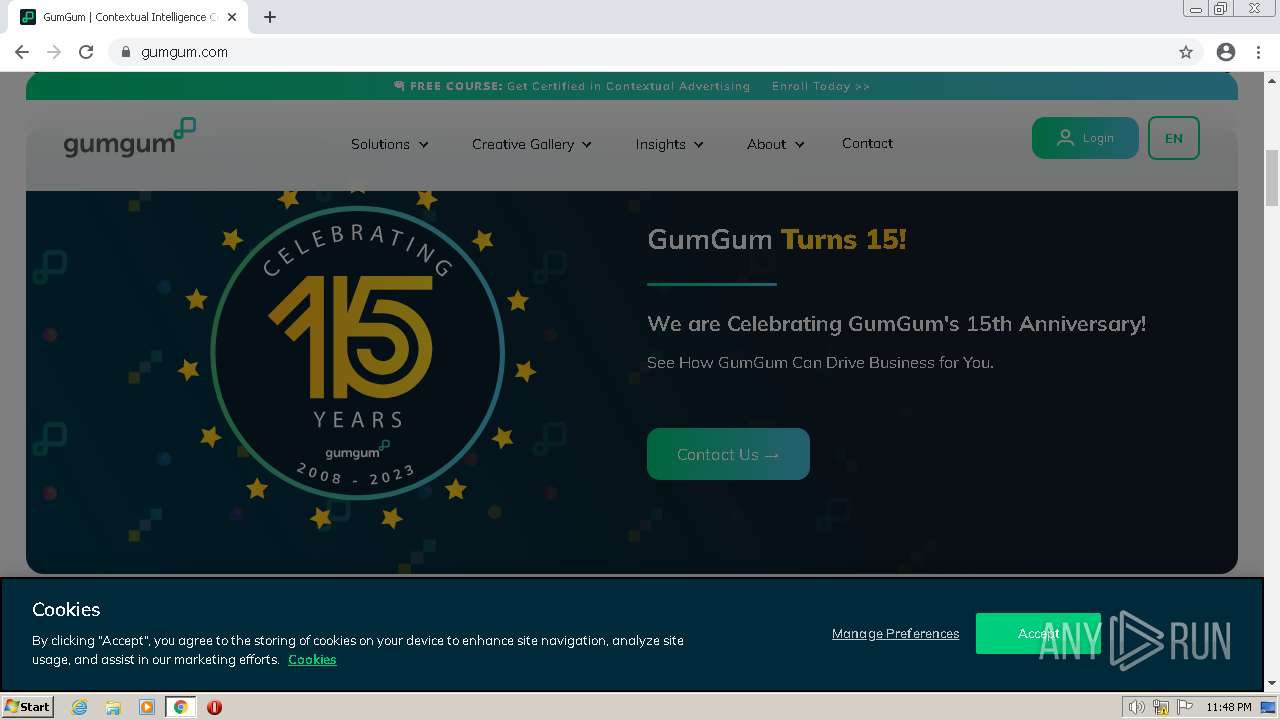Open the volume tray icon
Image resolution: width=1280 pixels, height=720 pixels.
point(1136,707)
